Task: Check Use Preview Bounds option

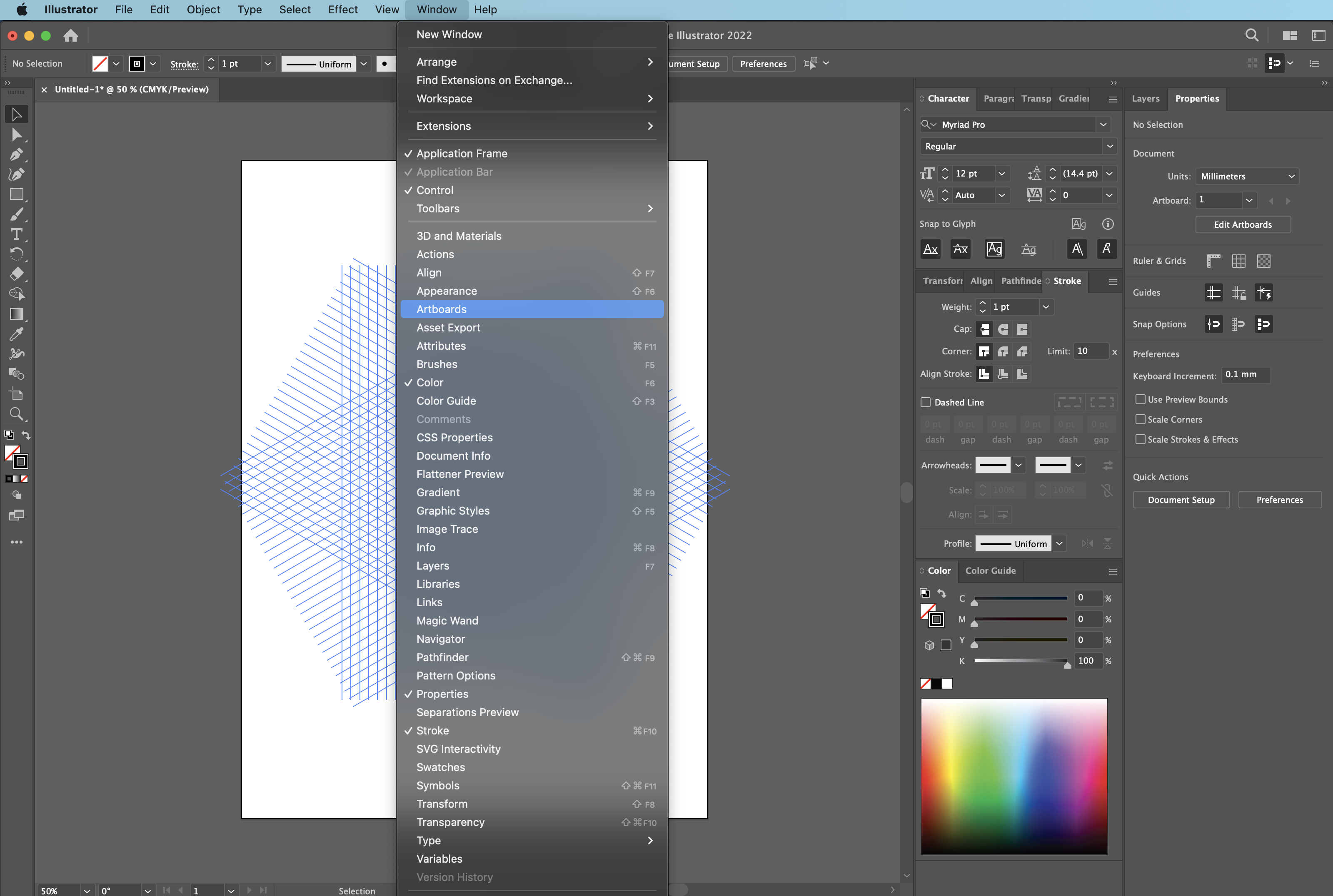Action: [x=1141, y=399]
